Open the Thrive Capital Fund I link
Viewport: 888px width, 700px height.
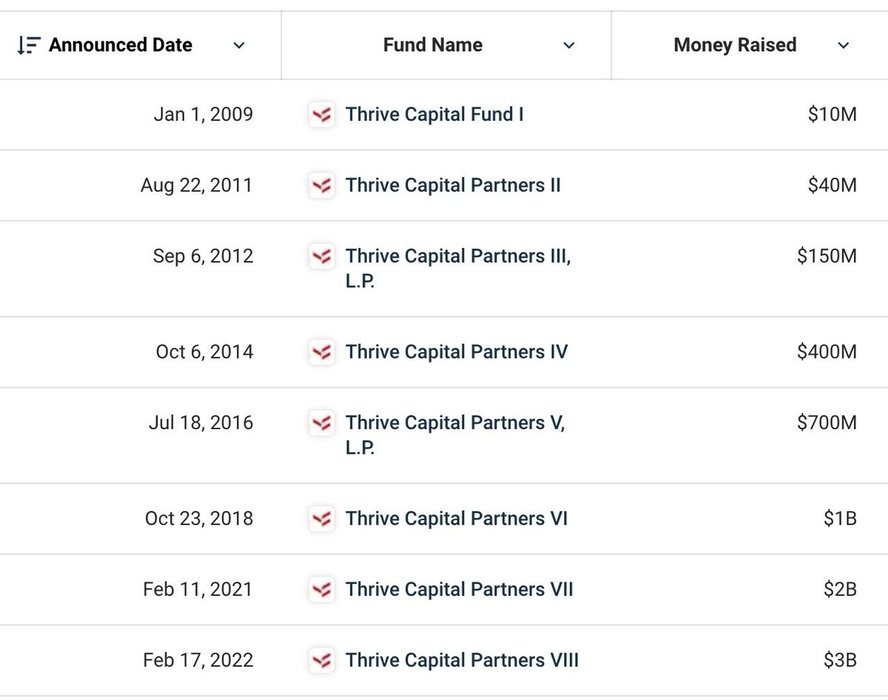coord(434,114)
